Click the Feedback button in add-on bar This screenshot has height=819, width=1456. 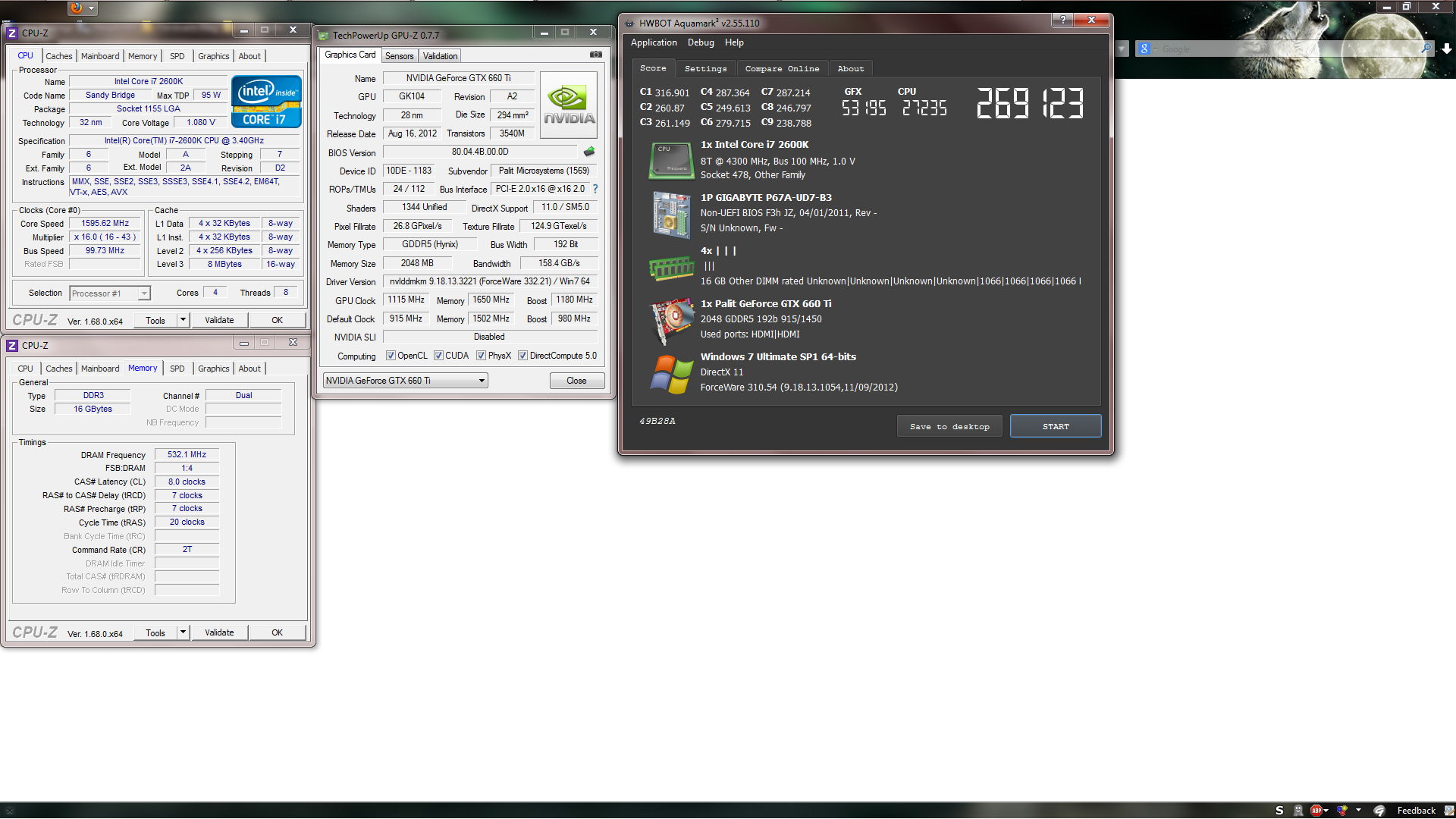pyautogui.click(x=1416, y=811)
